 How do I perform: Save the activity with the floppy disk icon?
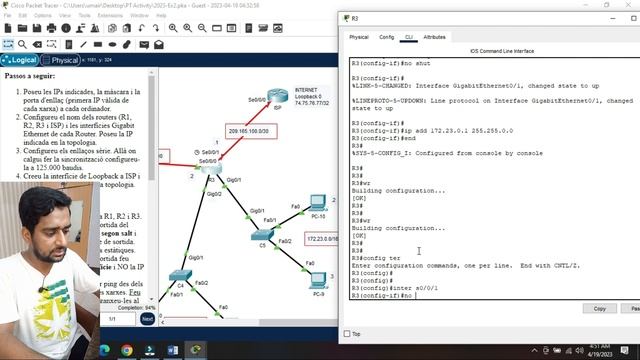[x=37, y=28]
